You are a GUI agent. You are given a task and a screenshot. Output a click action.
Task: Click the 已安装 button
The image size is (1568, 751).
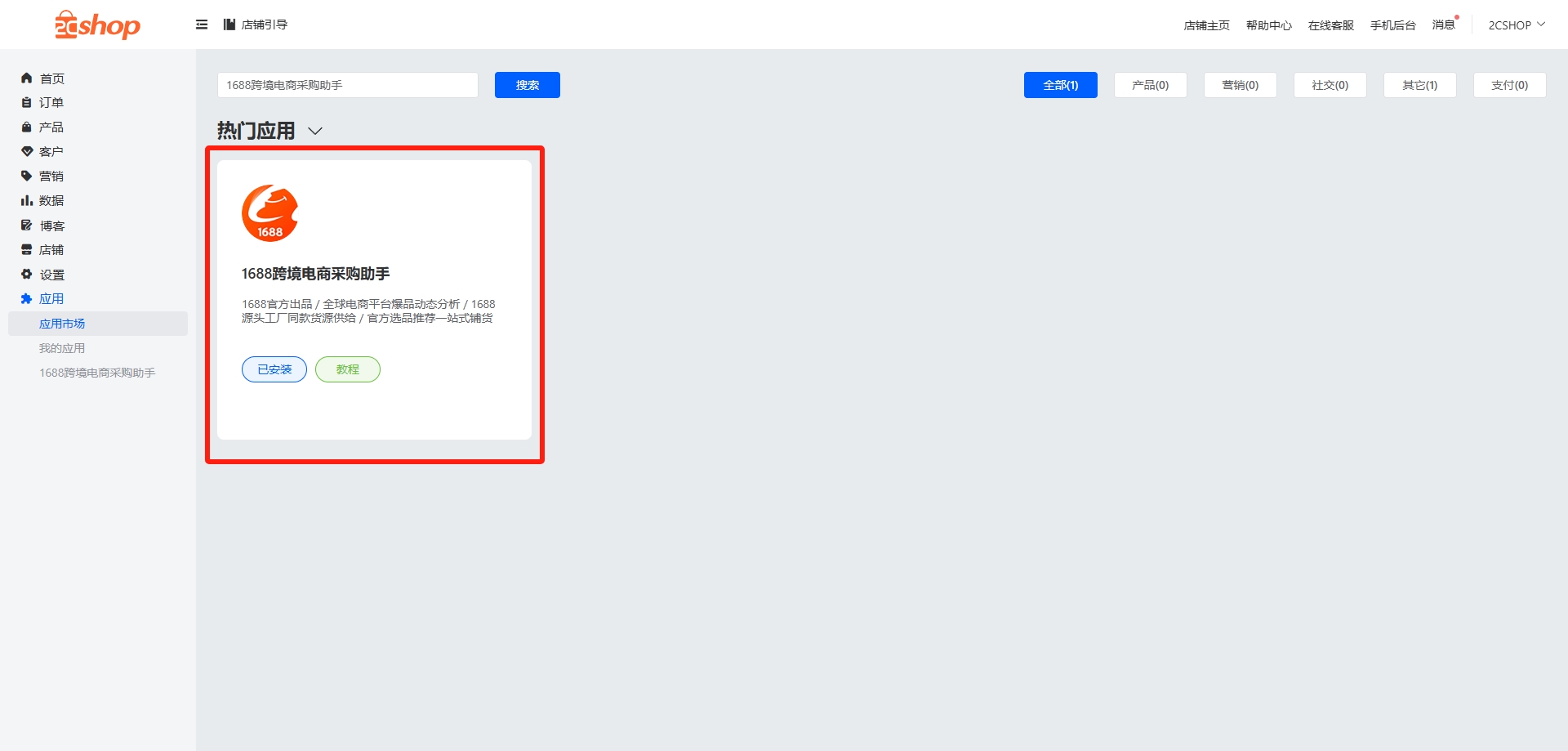(274, 369)
